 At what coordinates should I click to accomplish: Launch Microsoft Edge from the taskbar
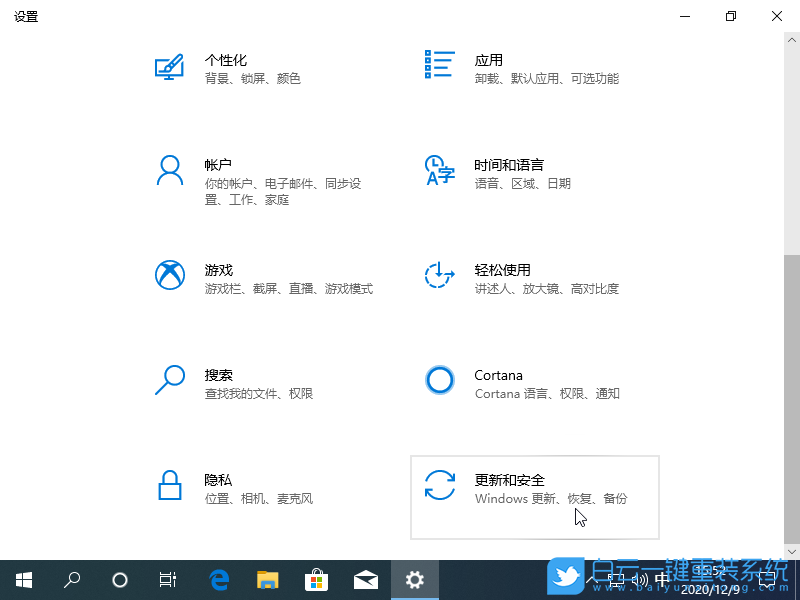(219, 580)
